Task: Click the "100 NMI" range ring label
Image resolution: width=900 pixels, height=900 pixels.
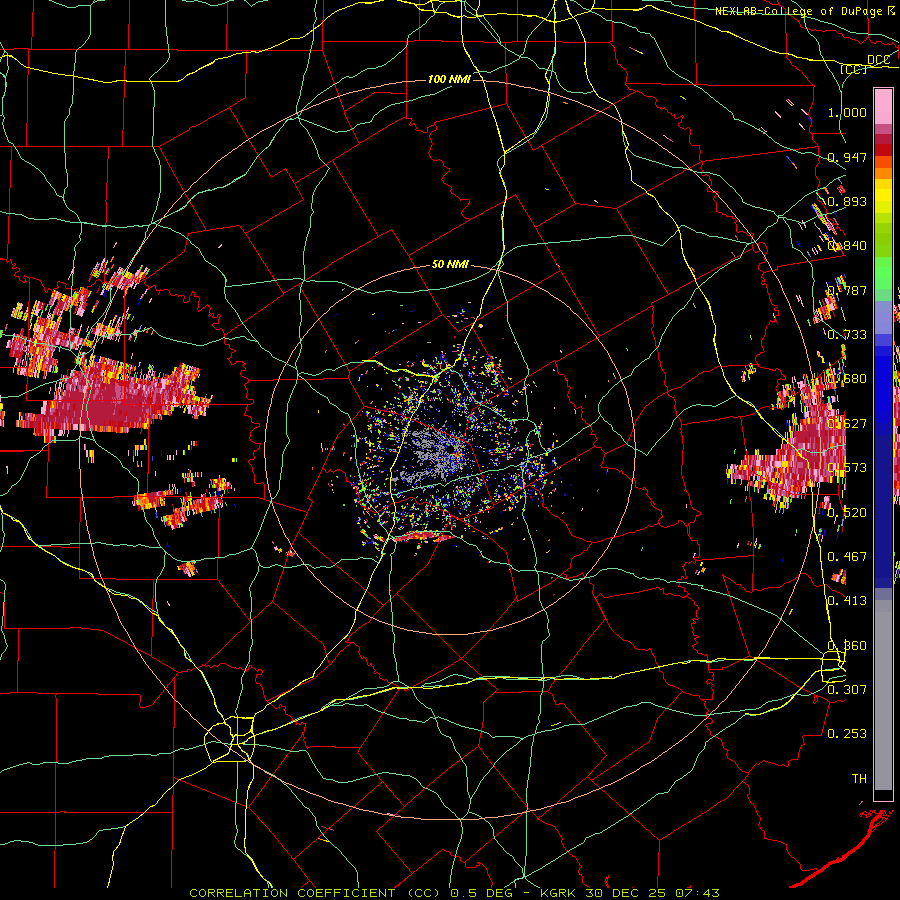Action: tap(449, 79)
